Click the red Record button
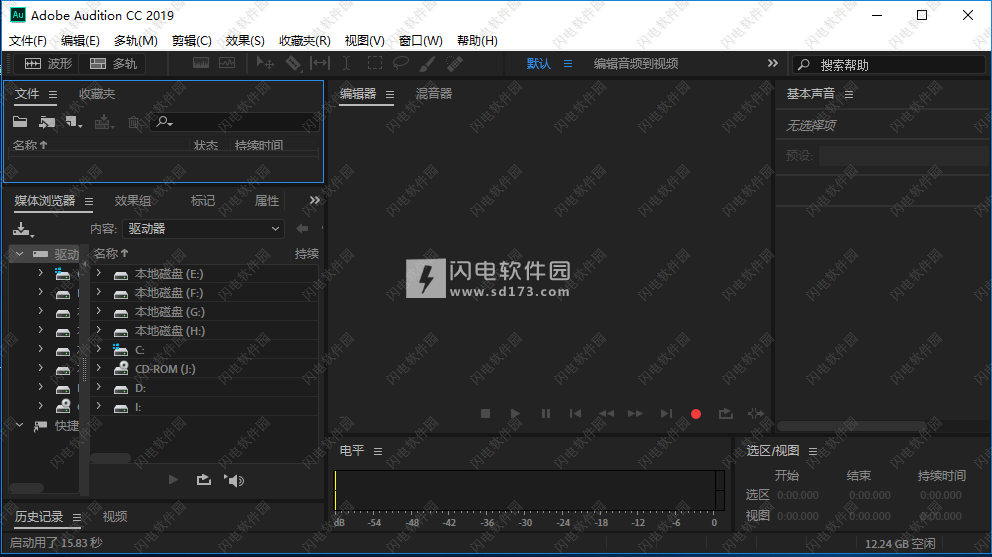This screenshot has width=992, height=557. point(696,414)
